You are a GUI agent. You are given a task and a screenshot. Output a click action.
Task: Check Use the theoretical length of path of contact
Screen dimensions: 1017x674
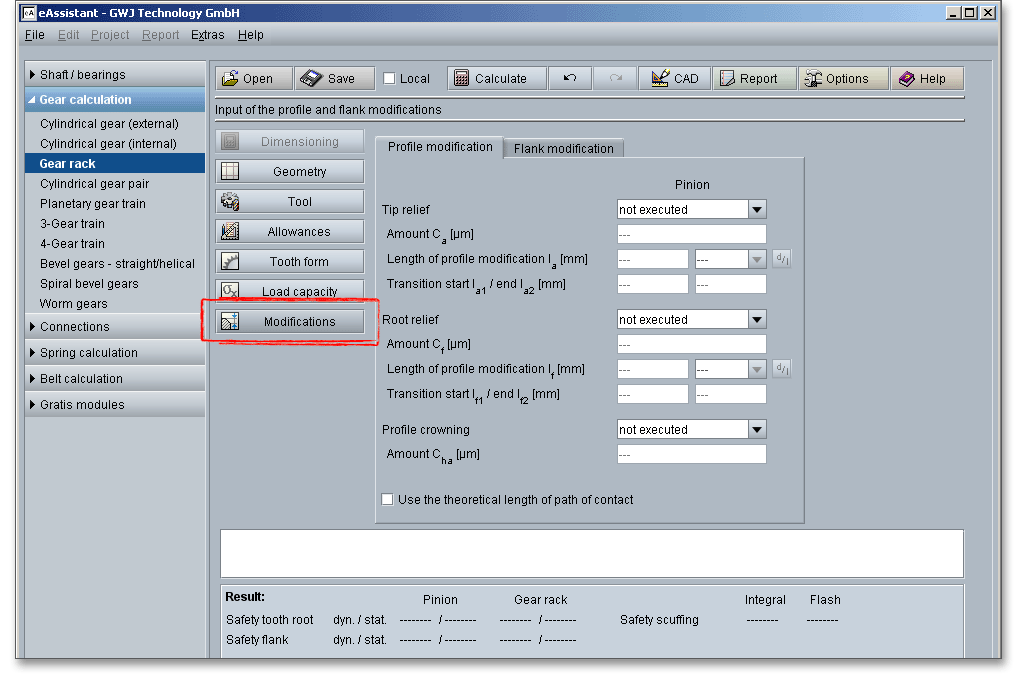point(388,500)
